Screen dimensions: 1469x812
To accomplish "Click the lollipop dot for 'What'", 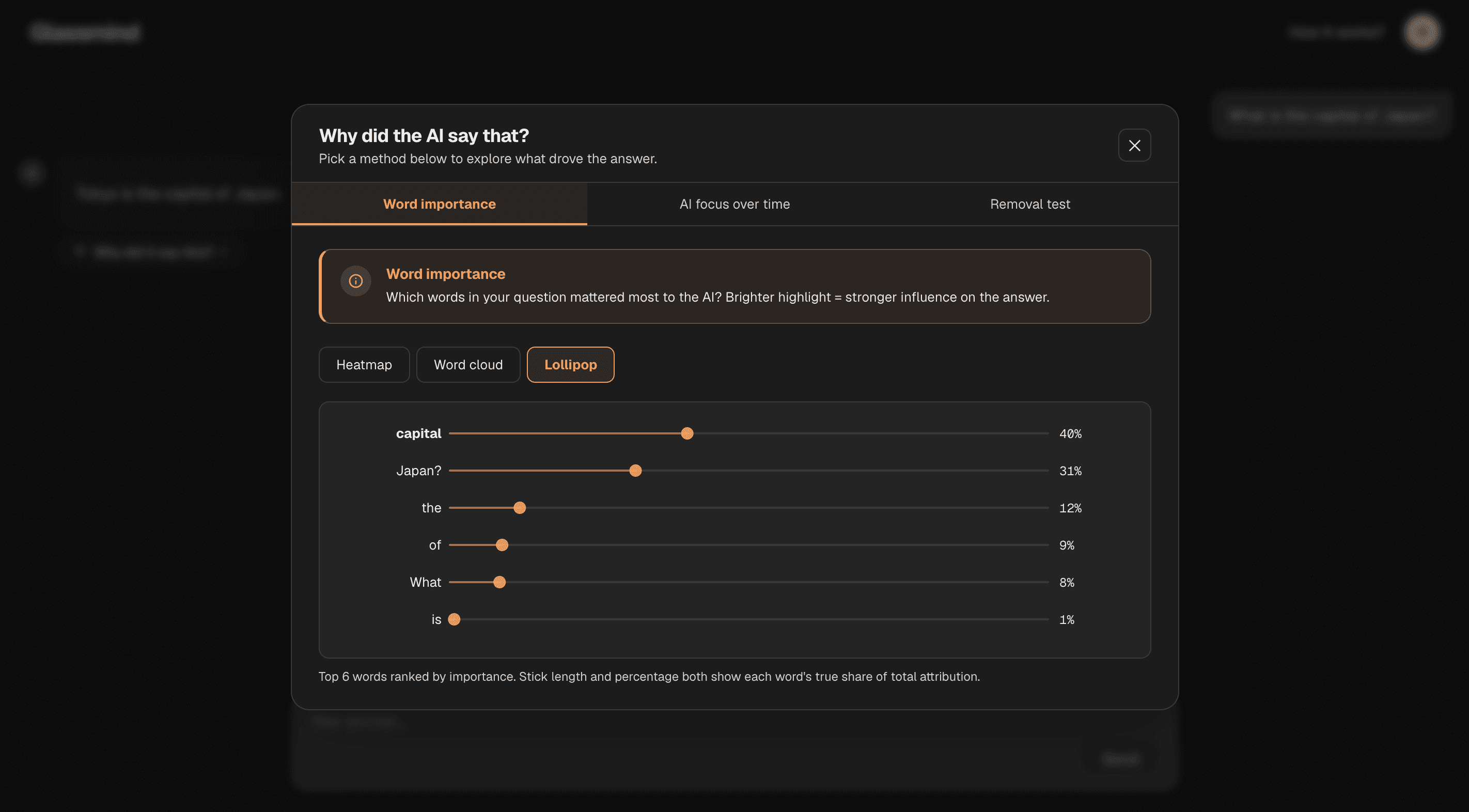I will 499,582.
